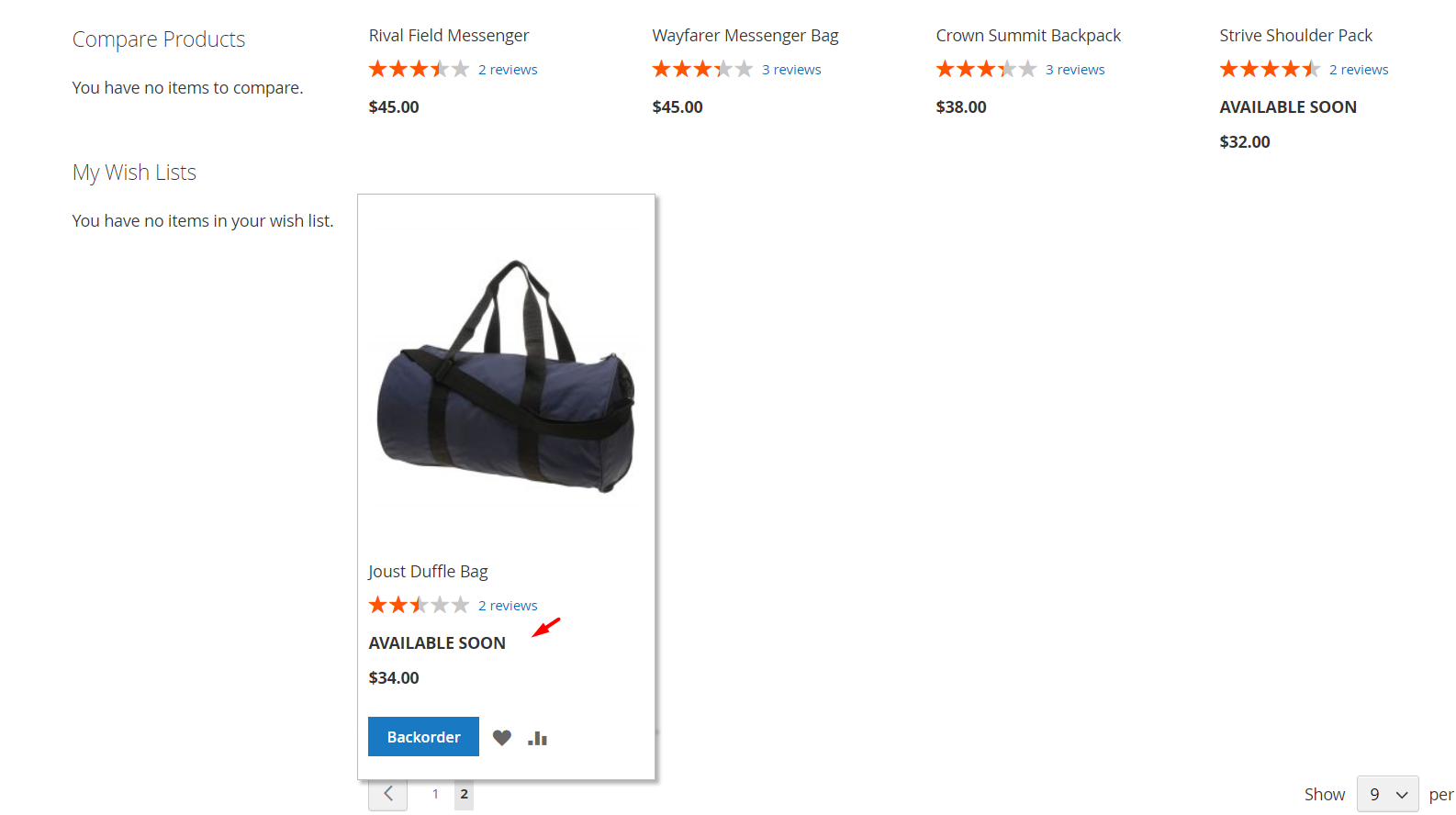Go to page 1 of results

435,794
